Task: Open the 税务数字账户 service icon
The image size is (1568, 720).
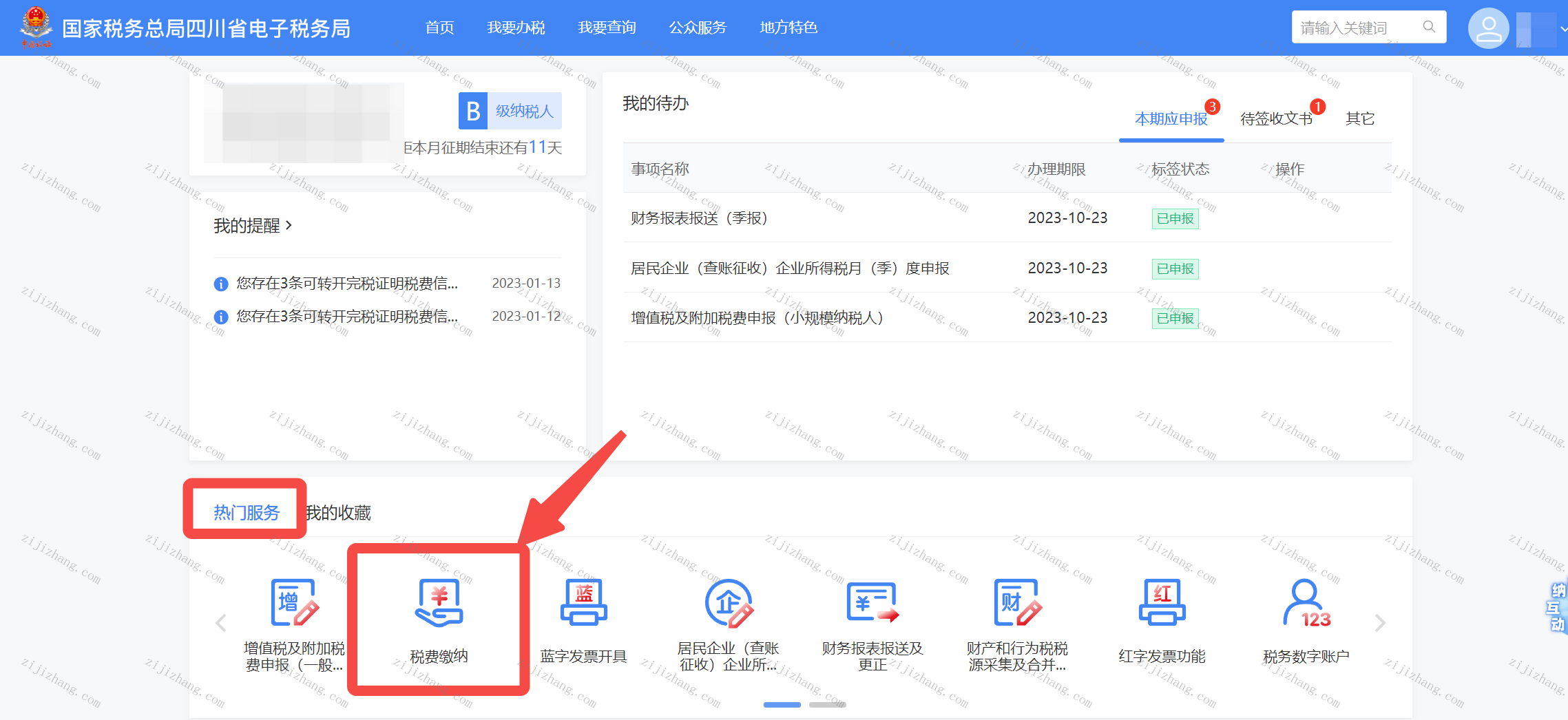Action: [1306, 603]
